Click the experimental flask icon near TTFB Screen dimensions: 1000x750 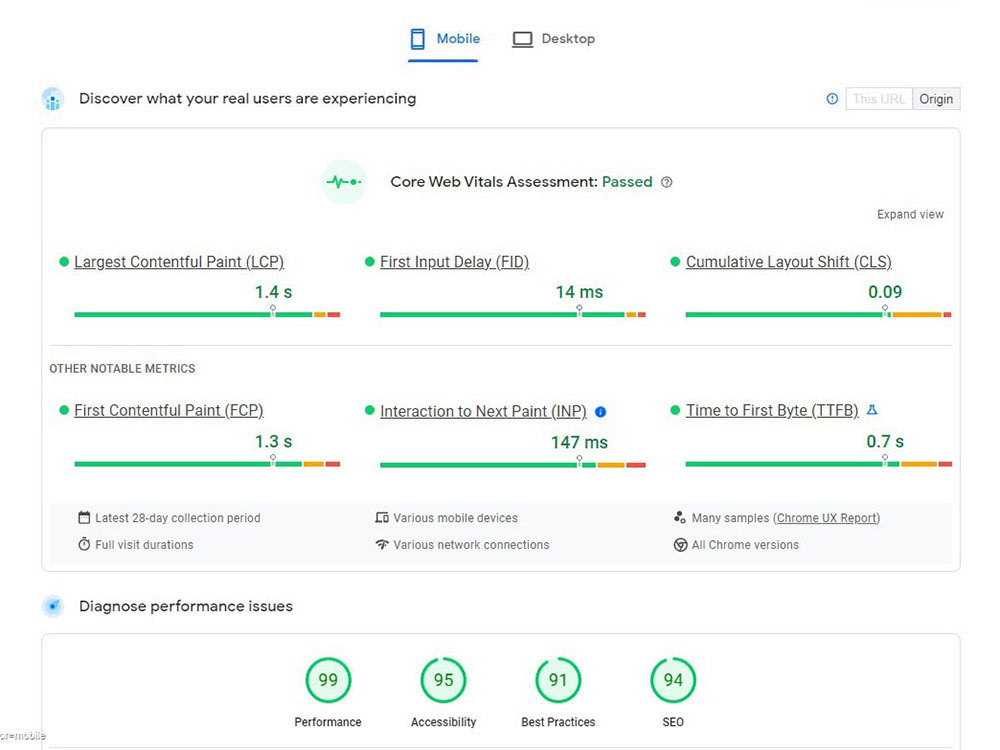(872, 410)
